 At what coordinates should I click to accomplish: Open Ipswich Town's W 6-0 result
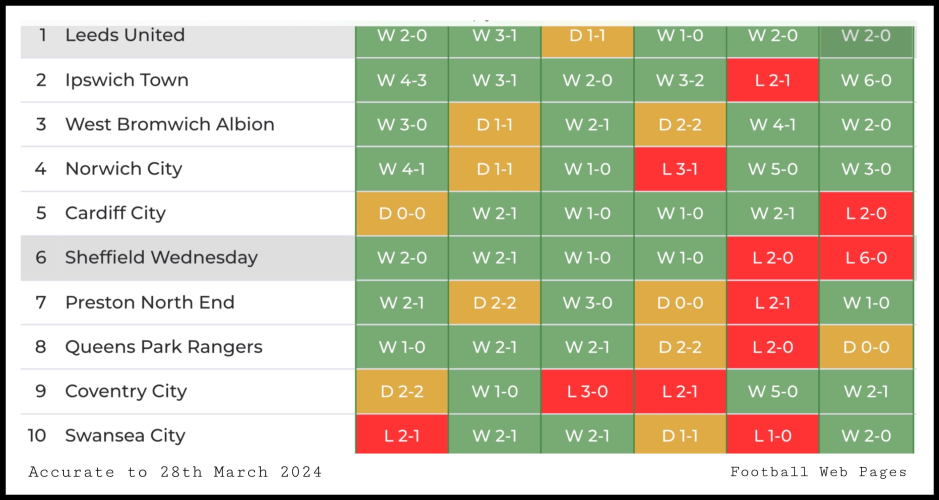866,80
